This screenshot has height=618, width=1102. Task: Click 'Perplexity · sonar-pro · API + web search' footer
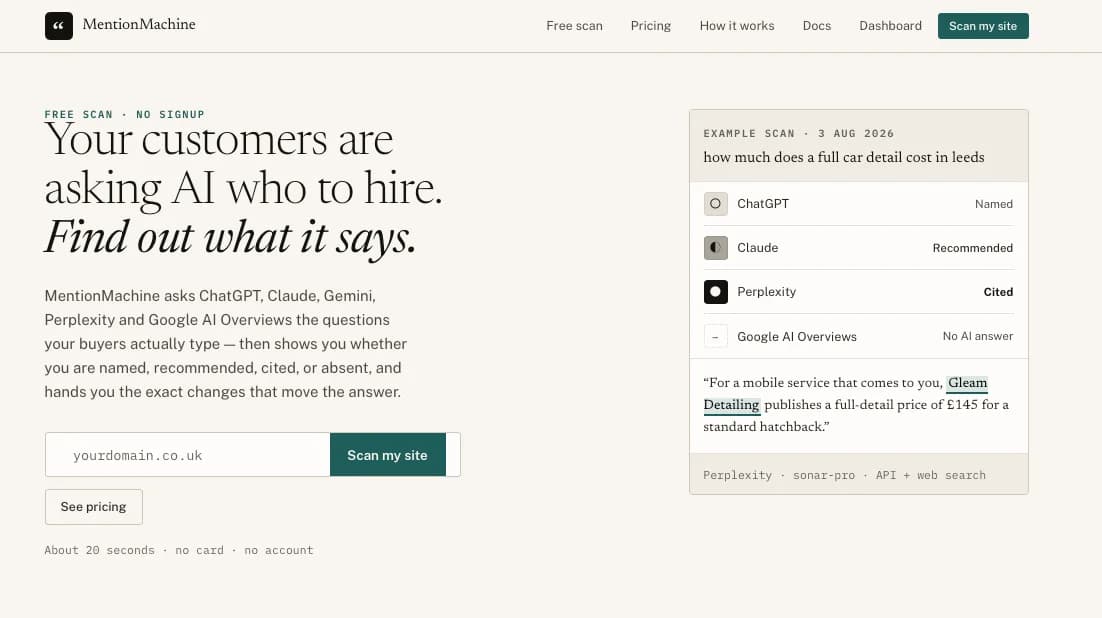coord(844,475)
